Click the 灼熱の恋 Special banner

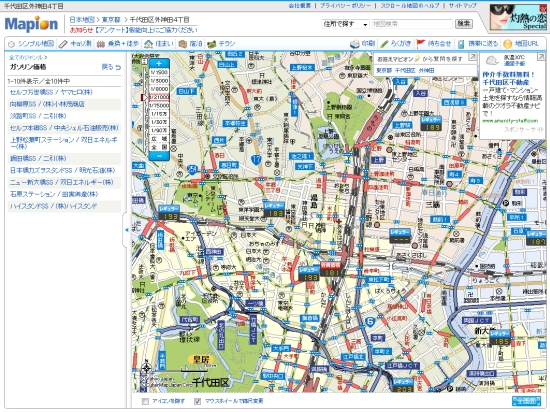coord(518,17)
